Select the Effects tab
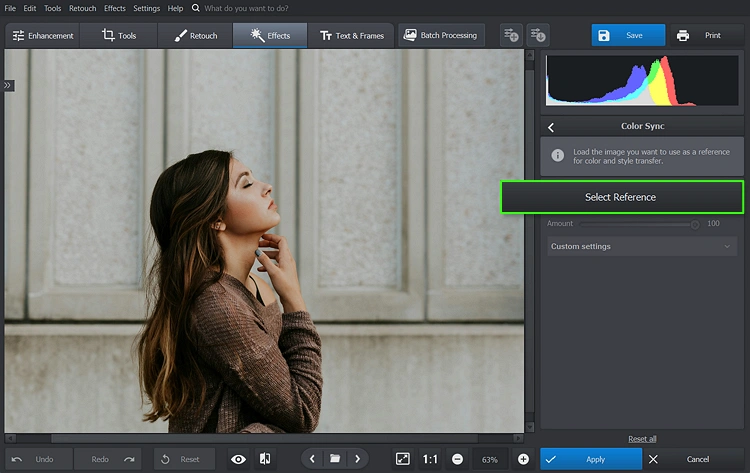The image size is (750, 473). [x=270, y=35]
